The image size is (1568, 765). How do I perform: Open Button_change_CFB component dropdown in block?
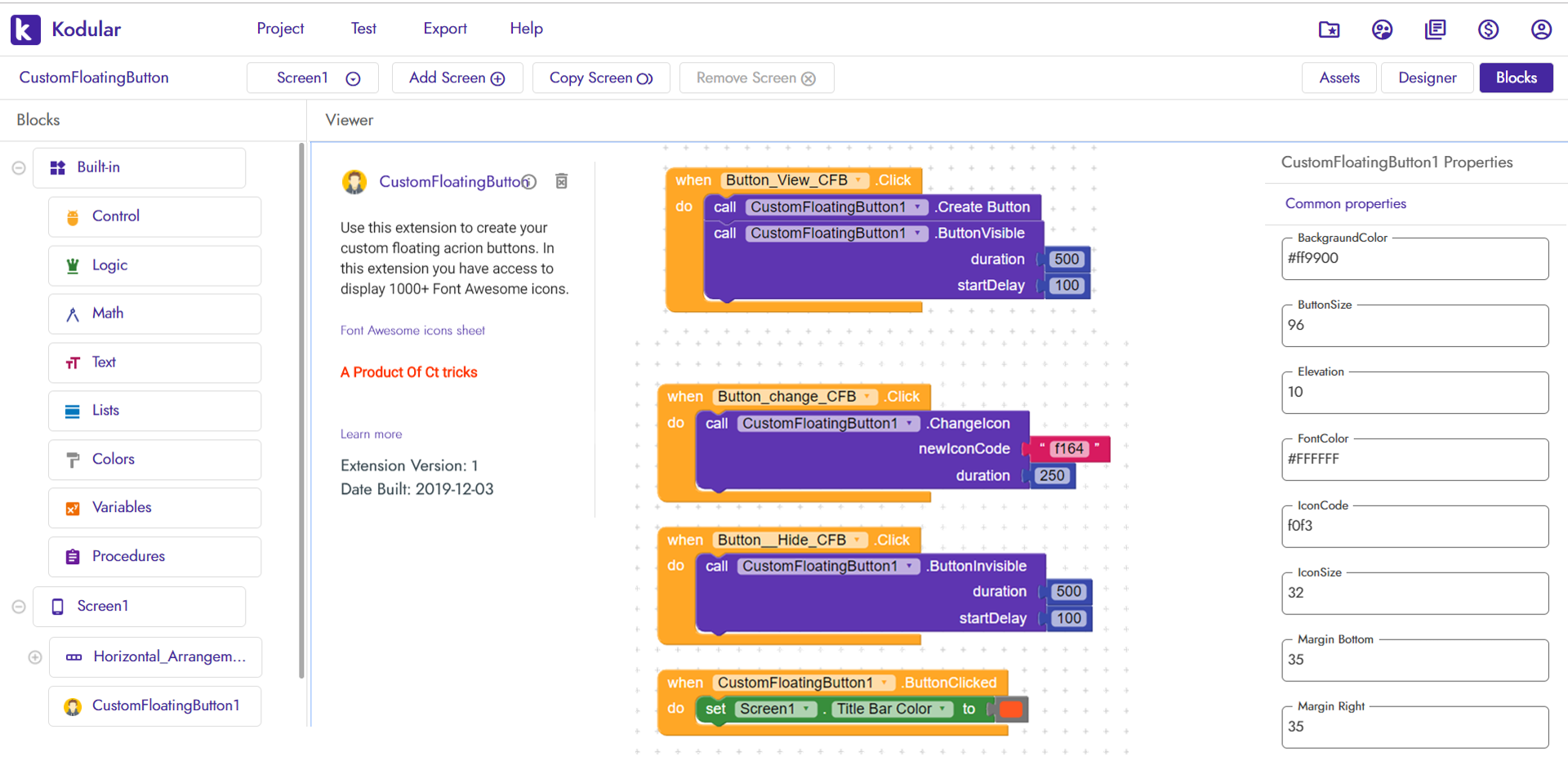(x=866, y=397)
